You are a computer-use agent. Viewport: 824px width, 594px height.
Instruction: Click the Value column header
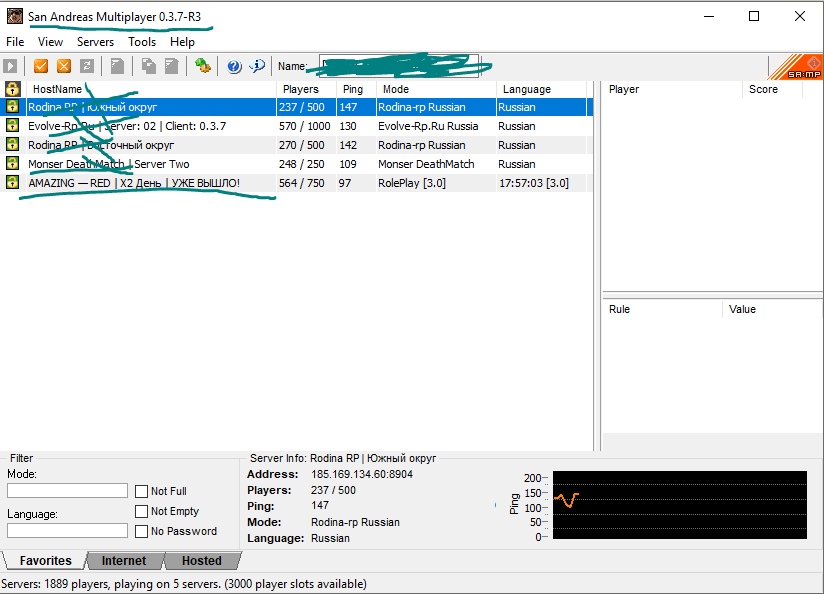772,309
